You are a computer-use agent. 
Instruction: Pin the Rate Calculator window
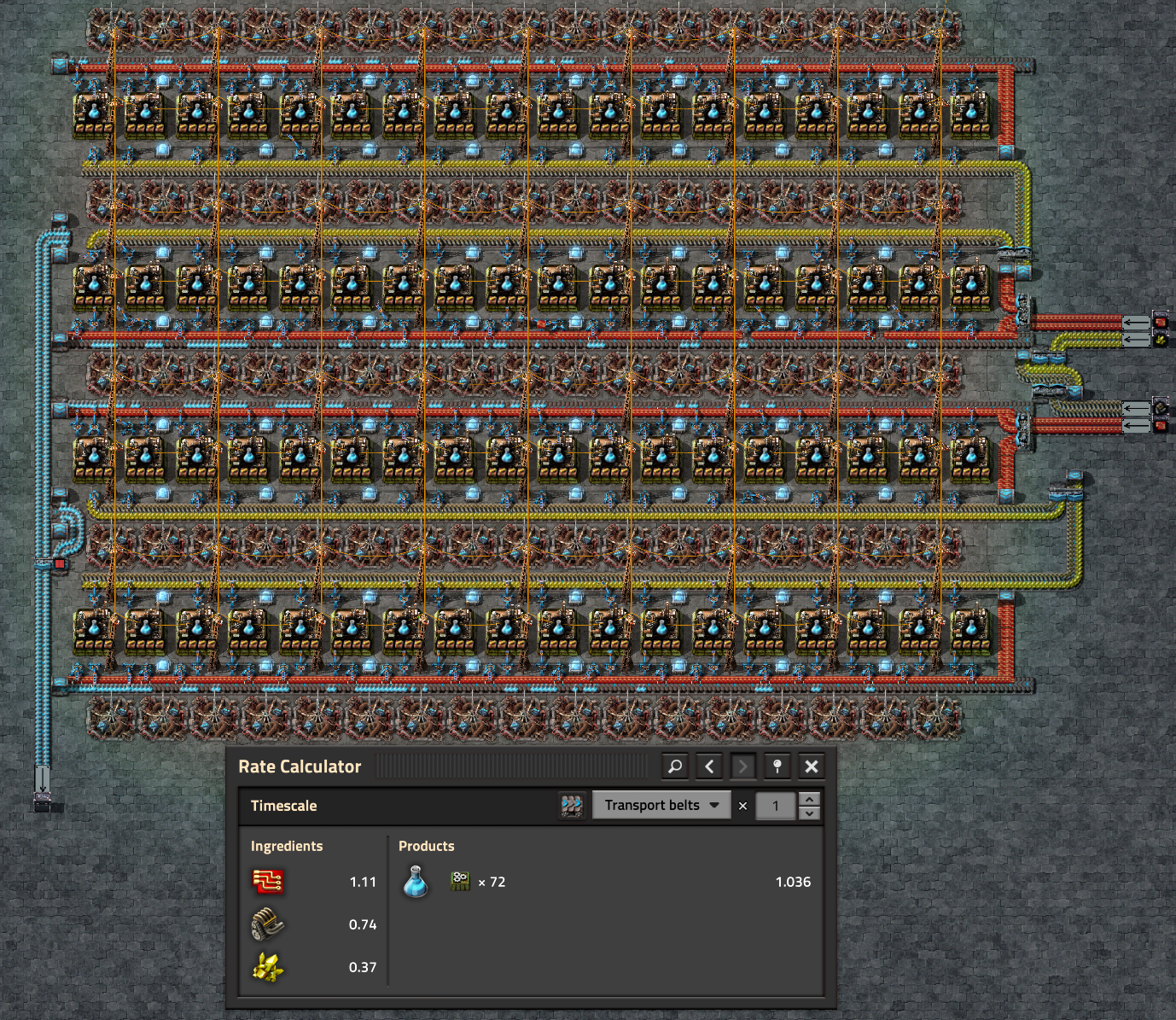point(777,766)
